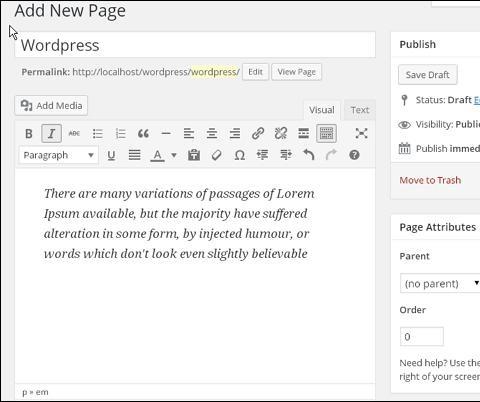Open text color picker dropdown arrow
The height and width of the screenshot is (402, 480).
[x=174, y=155]
